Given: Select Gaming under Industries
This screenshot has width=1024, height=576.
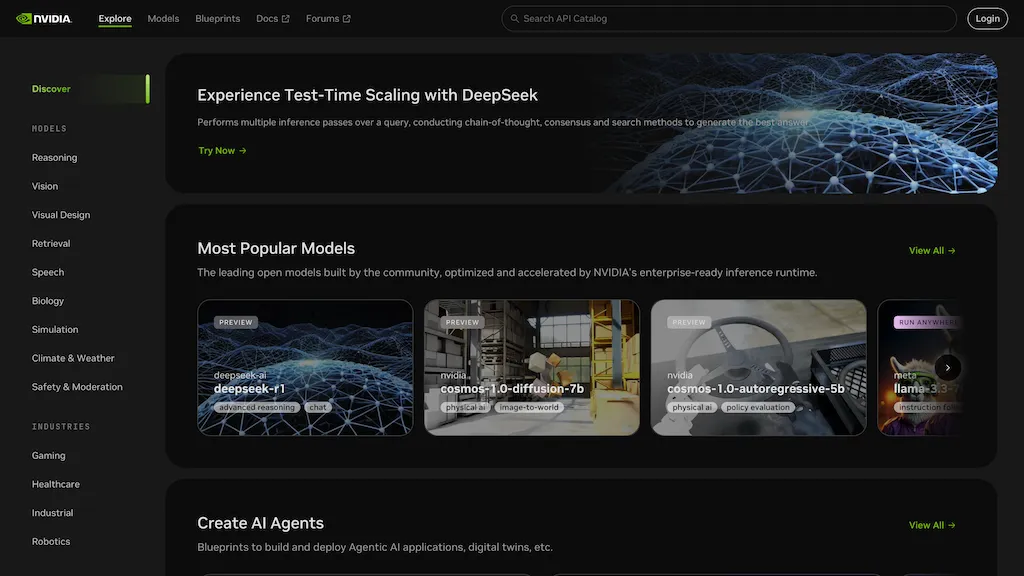Looking at the screenshot, I should coord(48,456).
